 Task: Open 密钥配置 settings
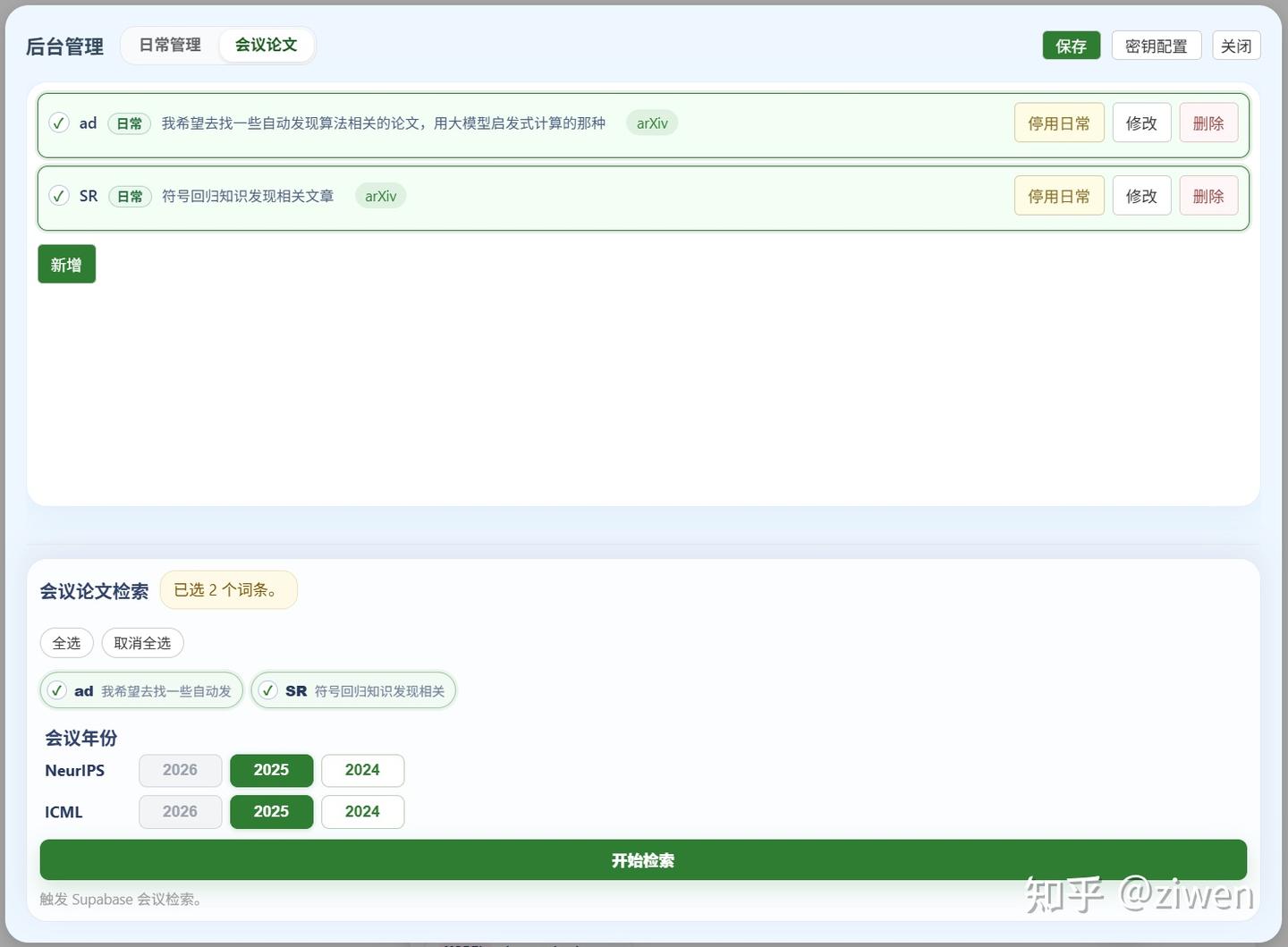click(x=1157, y=46)
